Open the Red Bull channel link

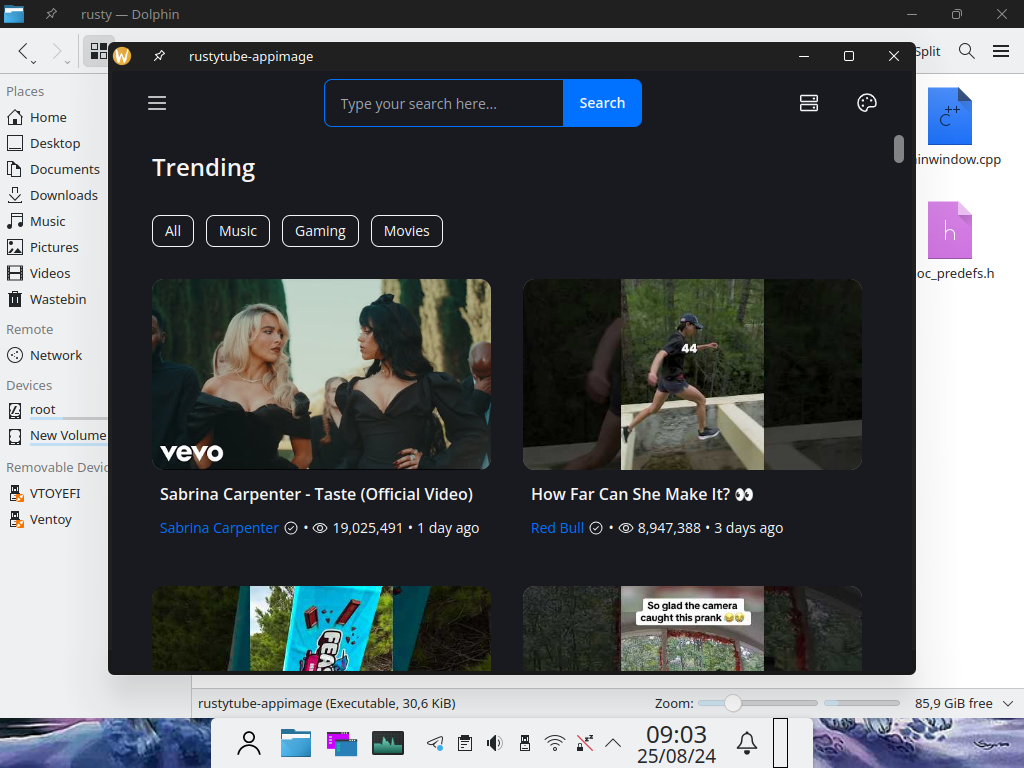point(557,528)
